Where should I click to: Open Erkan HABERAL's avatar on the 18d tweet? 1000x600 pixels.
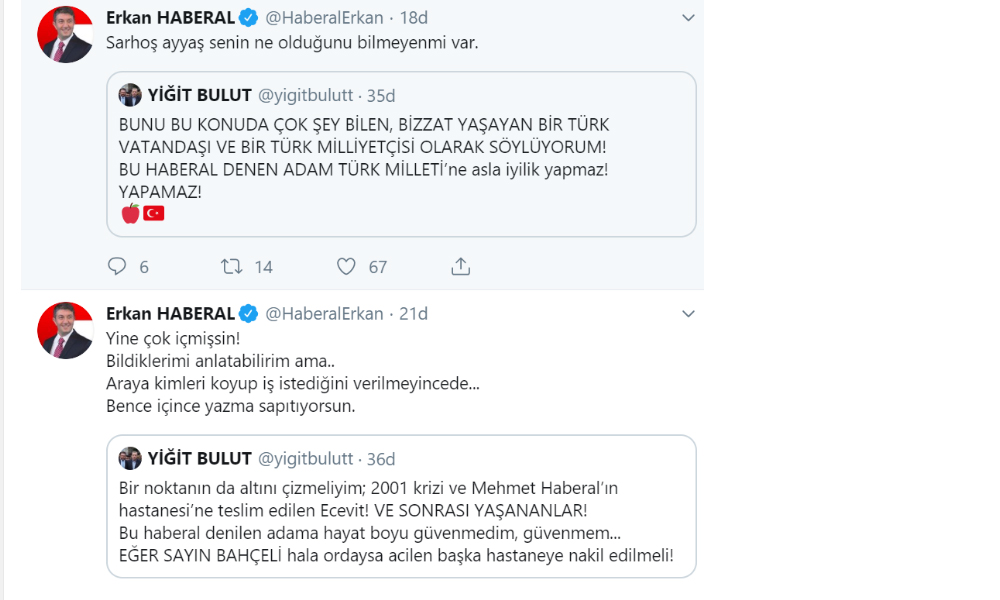tap(65, 35)
